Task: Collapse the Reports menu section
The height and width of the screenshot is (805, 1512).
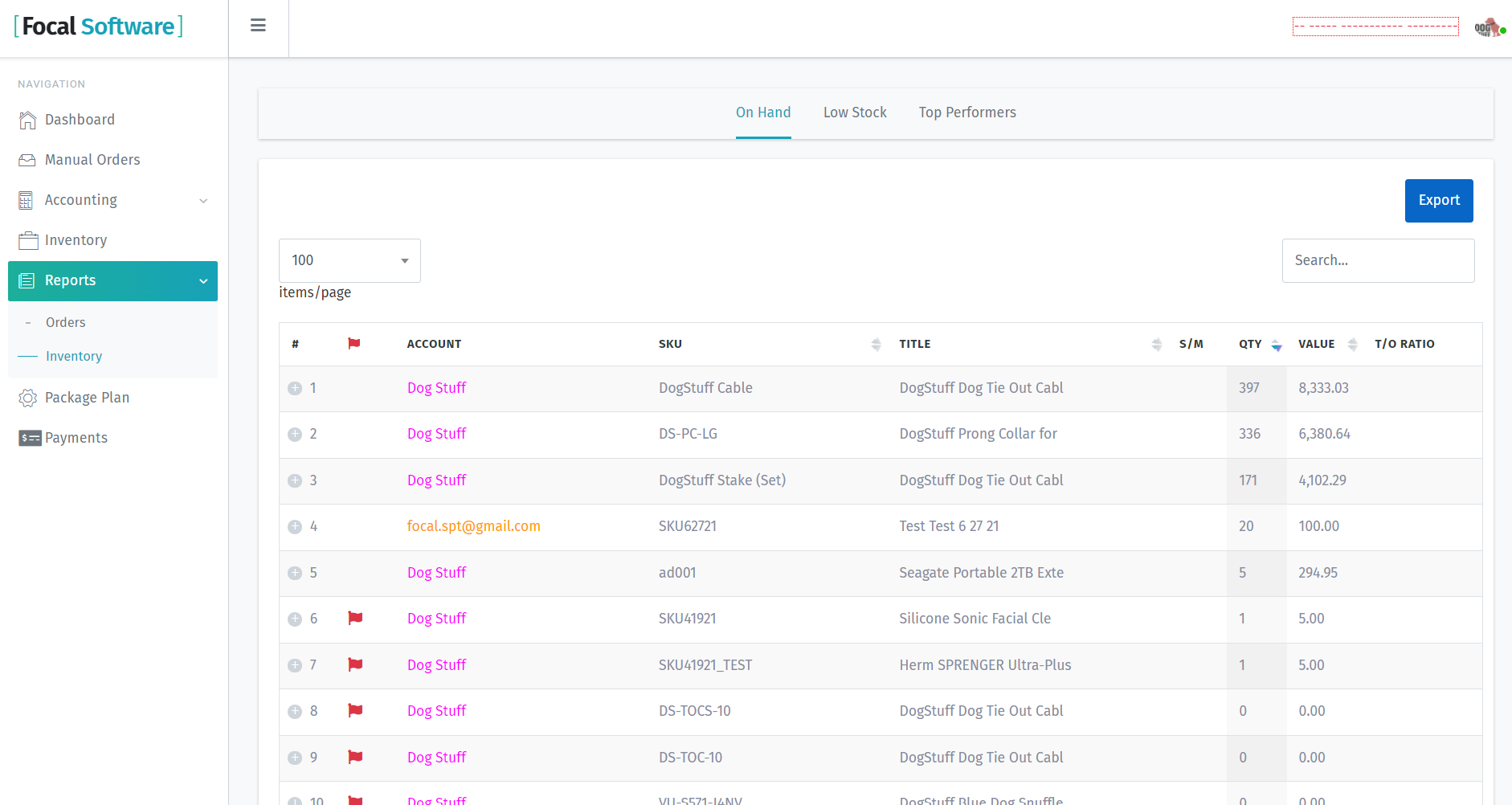Action: (x=203, y=281)
